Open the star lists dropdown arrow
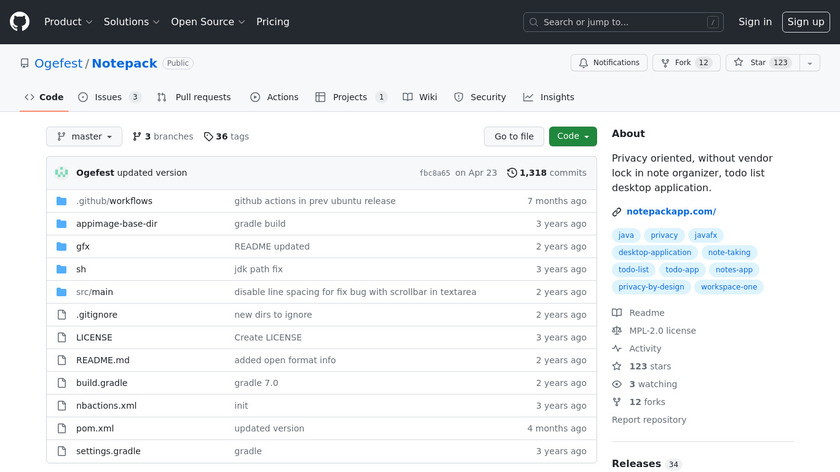840x472 pixels. tap(810, 63)
